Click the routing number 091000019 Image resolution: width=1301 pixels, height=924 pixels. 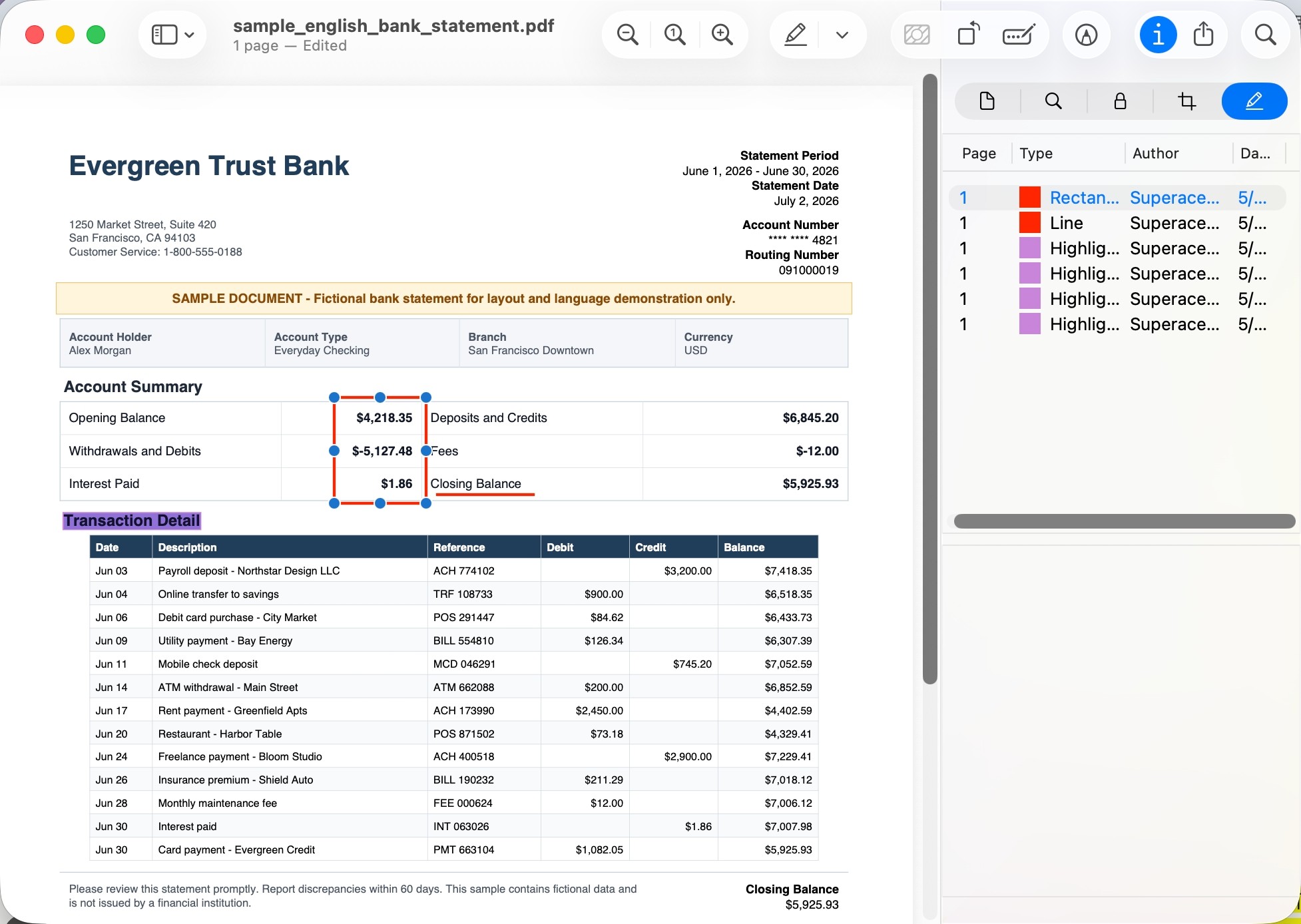tap(808, 270)
